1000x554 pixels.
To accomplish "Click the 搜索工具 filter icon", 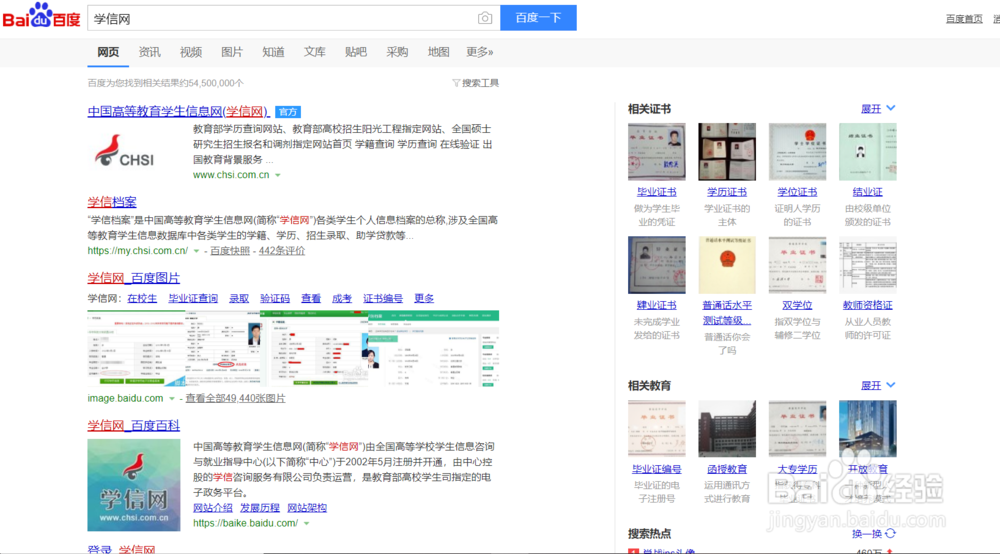I will click(456, 83).
